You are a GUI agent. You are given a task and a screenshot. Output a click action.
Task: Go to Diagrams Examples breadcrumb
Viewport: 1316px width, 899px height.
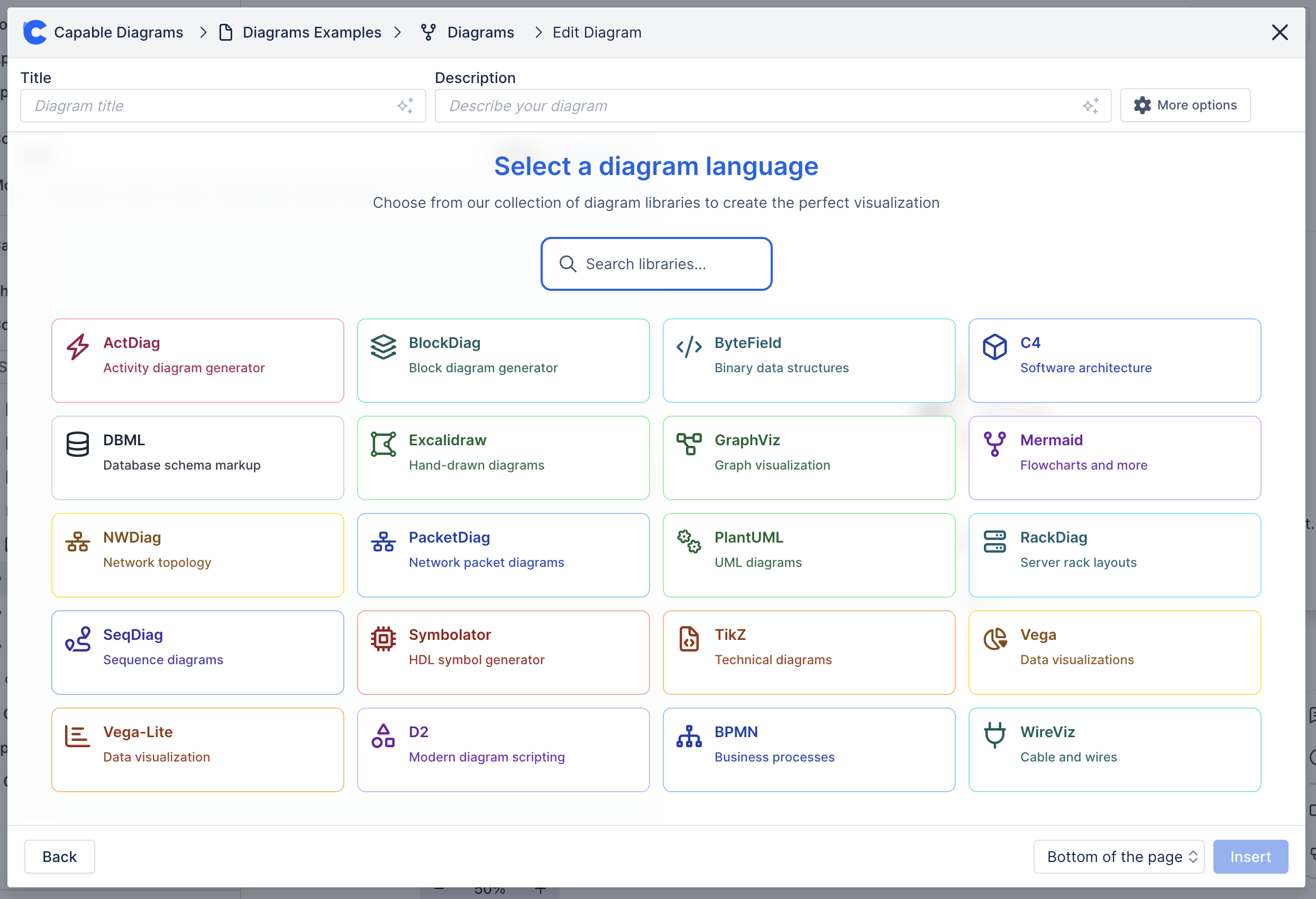pos(312,32)
